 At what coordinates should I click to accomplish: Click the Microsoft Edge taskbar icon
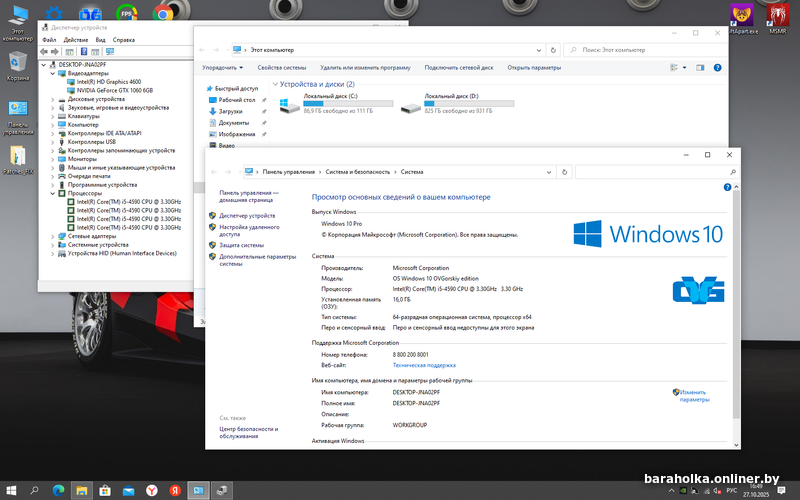click(57, 490)
